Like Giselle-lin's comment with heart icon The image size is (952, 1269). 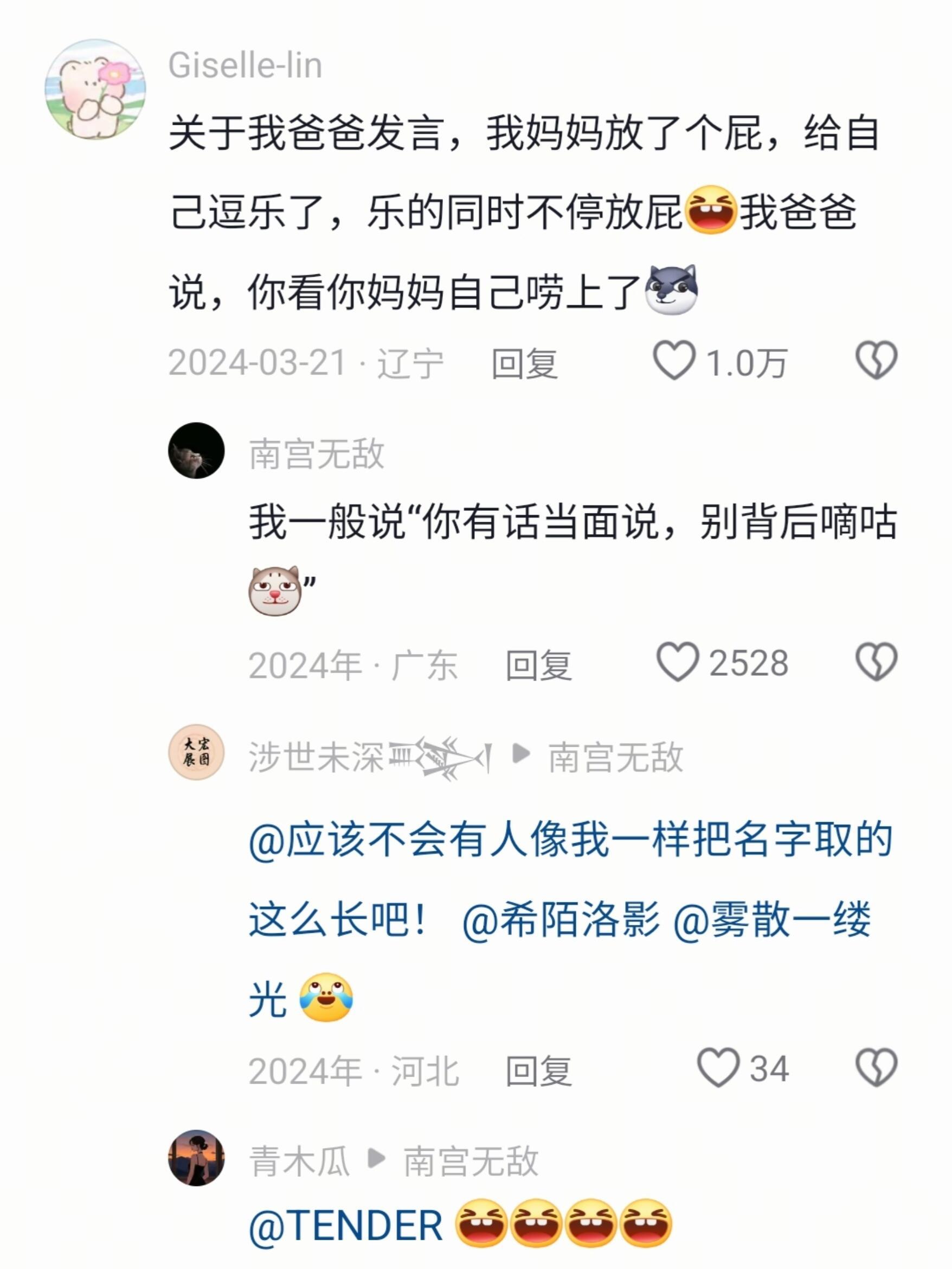pyautogui.click(x=674, y=361)
